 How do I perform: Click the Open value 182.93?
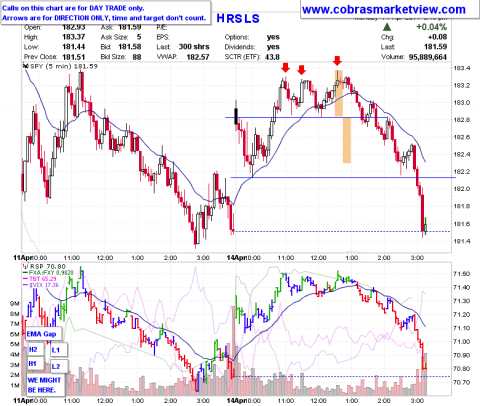coord(74,27)
